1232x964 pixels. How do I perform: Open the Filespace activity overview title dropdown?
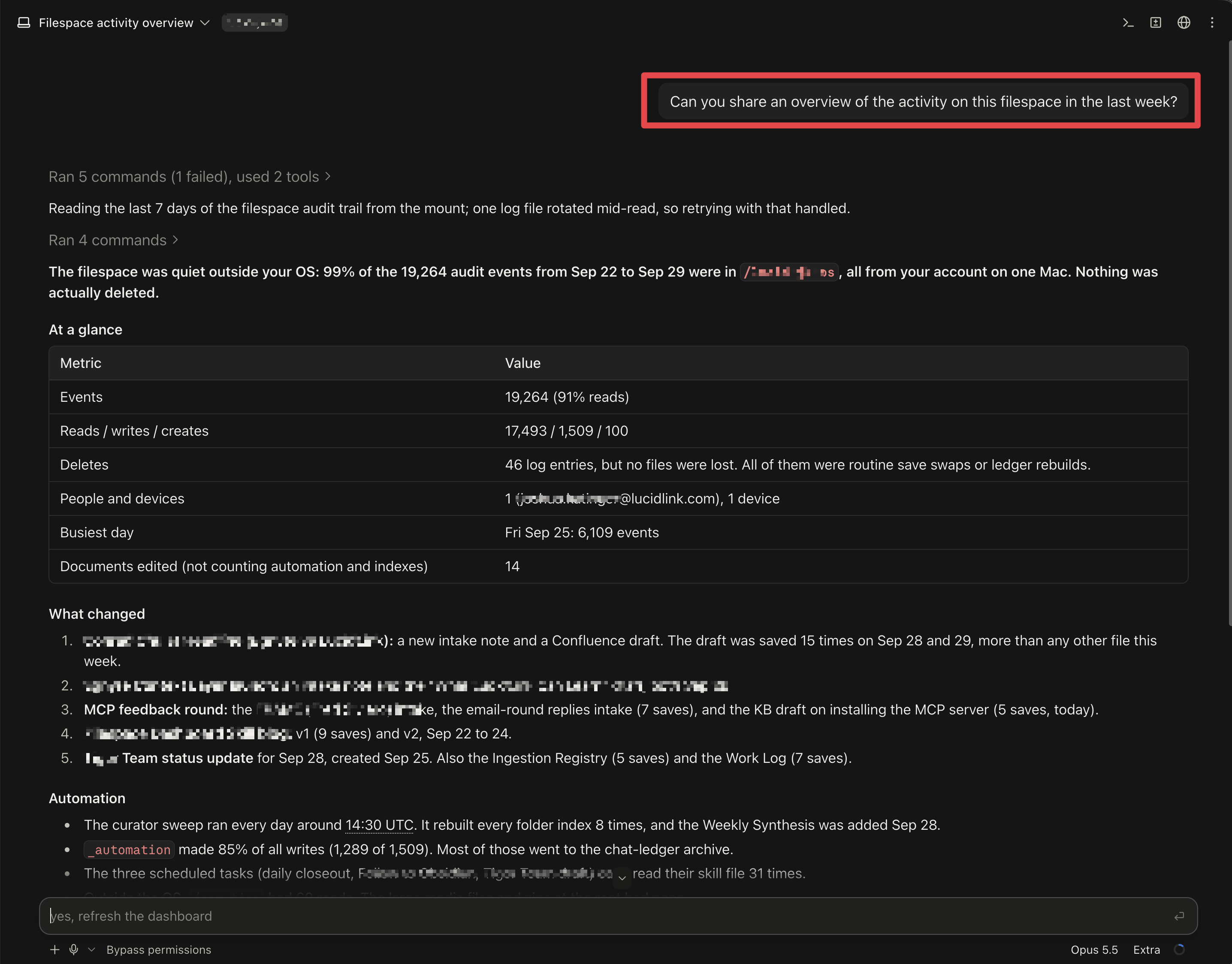pos(124,23)
